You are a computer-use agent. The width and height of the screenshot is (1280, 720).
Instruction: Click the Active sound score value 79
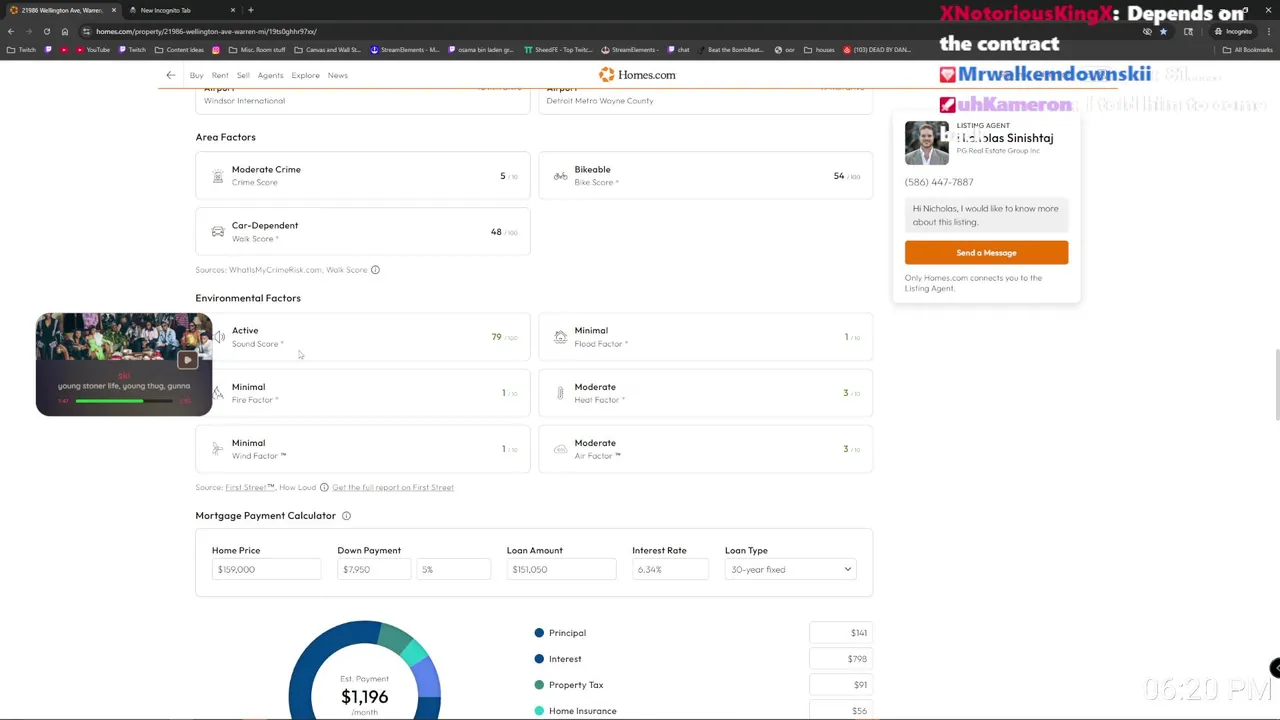(x=497, y=337)
